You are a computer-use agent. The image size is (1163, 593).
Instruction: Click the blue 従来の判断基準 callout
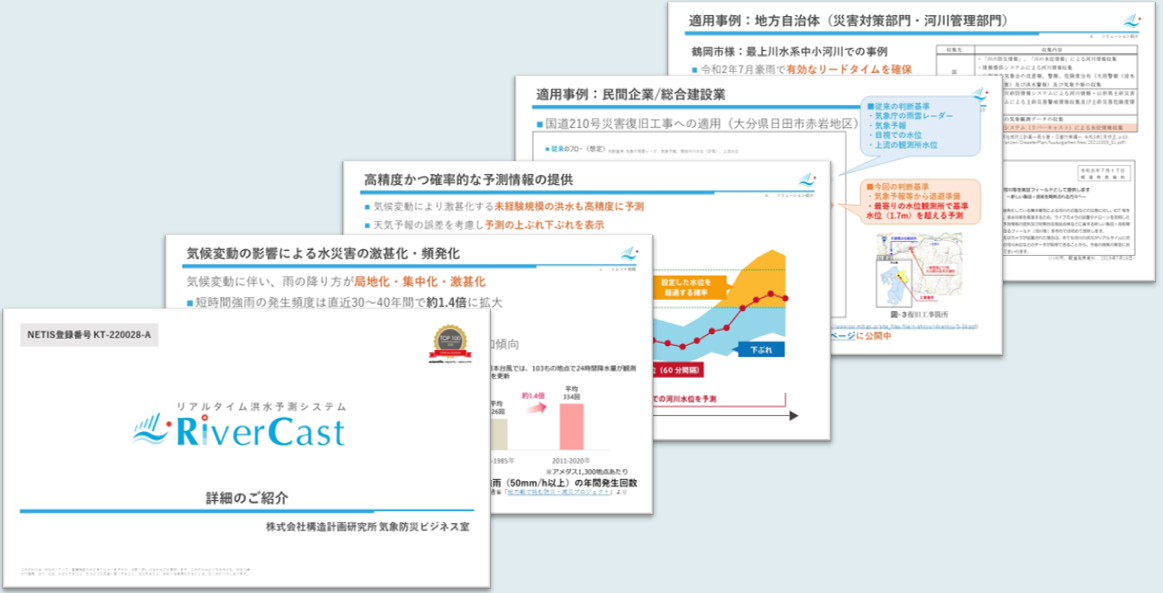pyautogui.click(x=919, y=125)
